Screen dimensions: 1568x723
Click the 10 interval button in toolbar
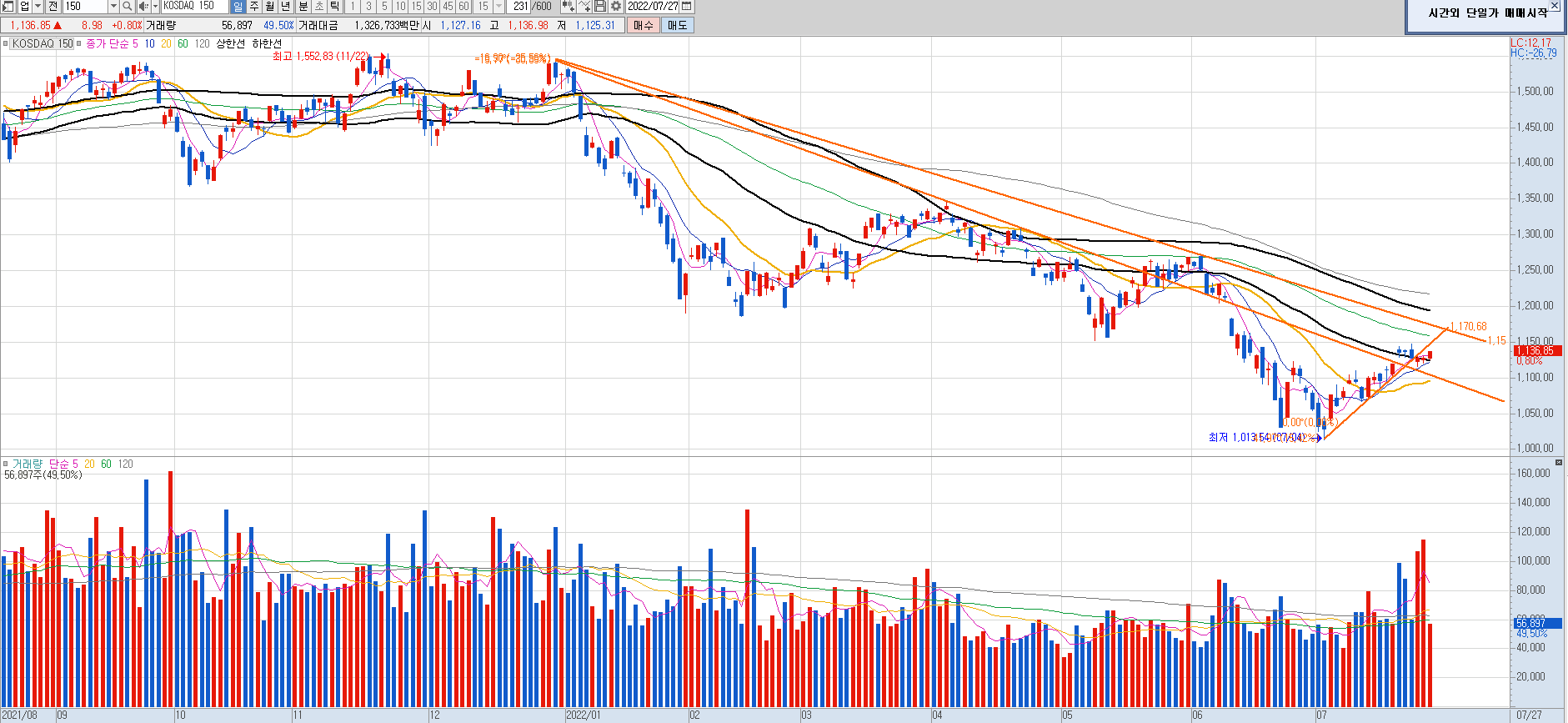tap(401, 6)
